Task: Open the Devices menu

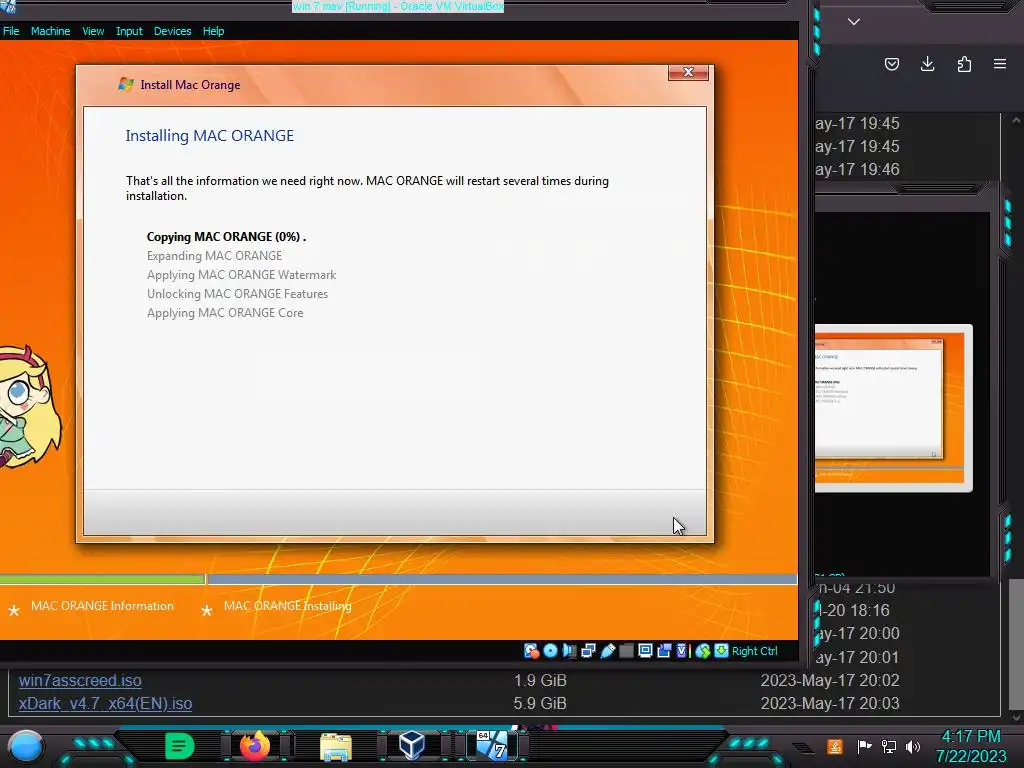Action: point(172,31)
